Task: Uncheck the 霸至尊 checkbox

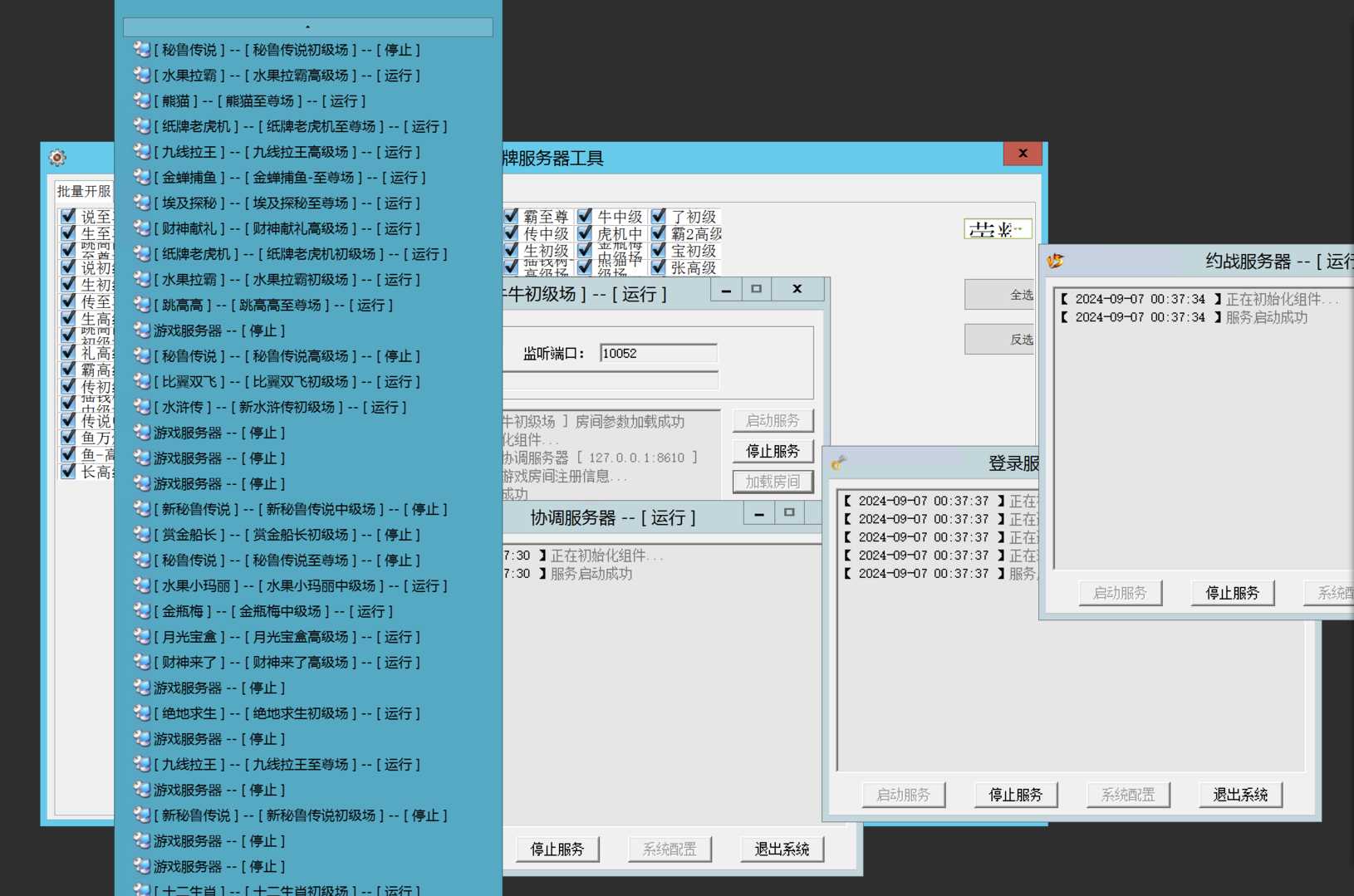Action: tap(512, 216)
